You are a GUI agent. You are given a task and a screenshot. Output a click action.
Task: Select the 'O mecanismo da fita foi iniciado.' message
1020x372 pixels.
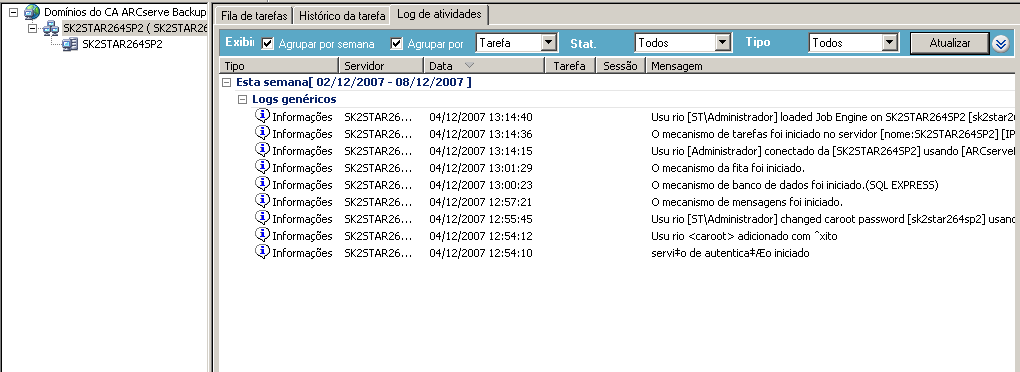click(728, 168)
